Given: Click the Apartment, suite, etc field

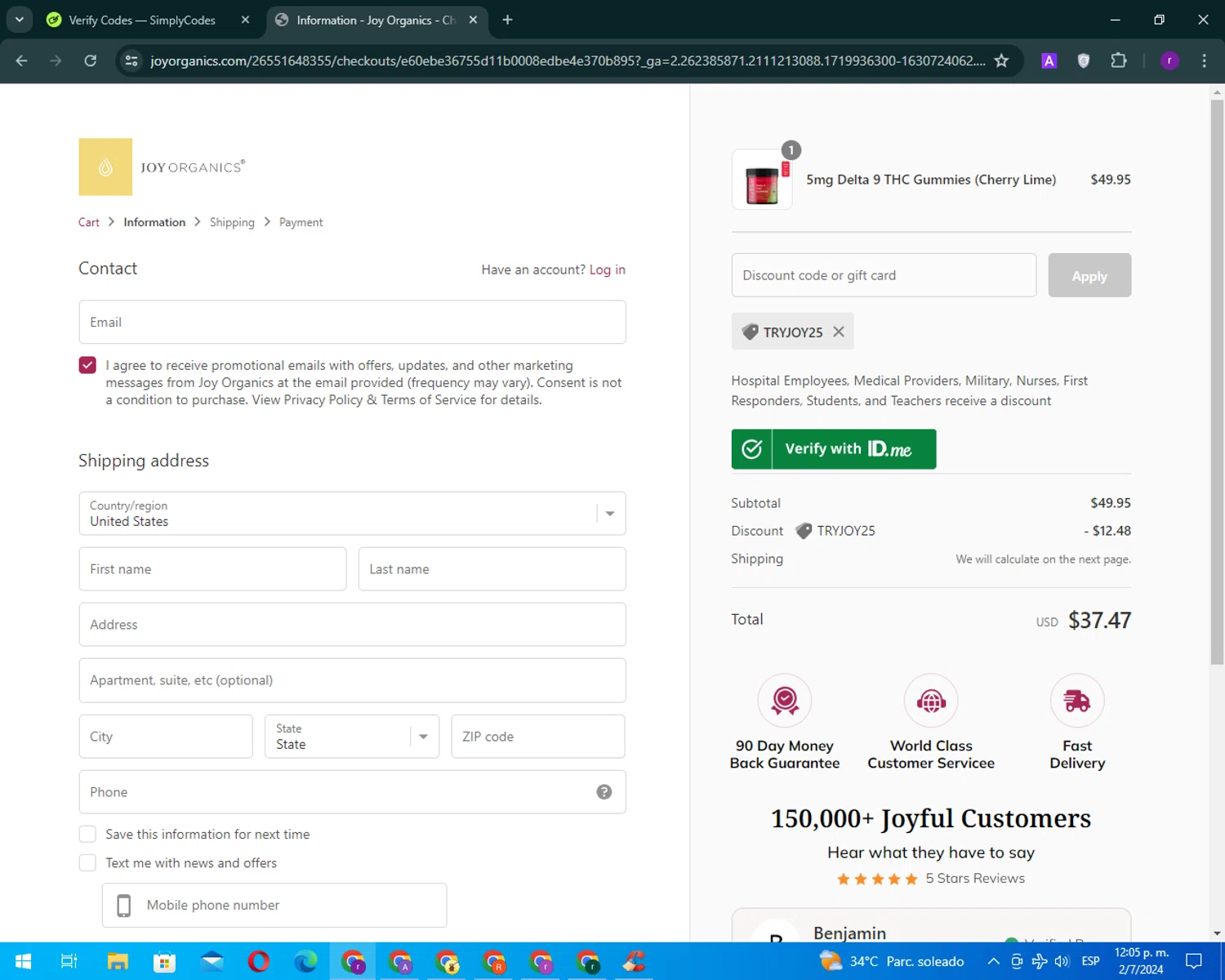Looking at the screenshot, I should click(352, 680).
